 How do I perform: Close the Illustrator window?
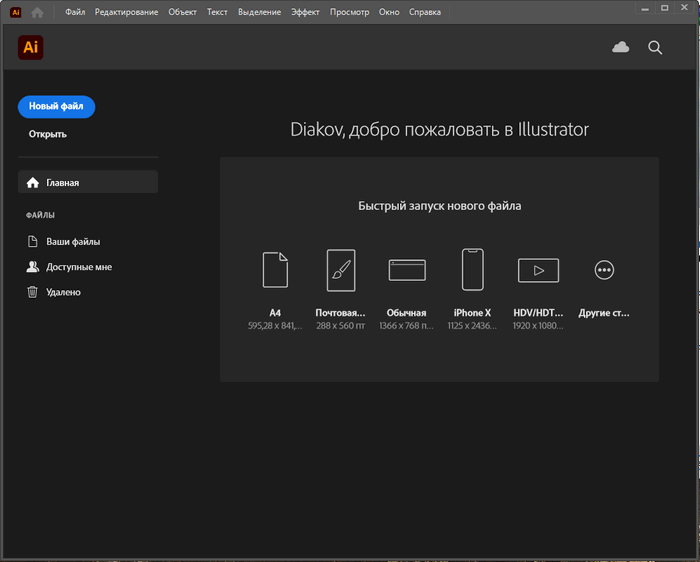tap(684, 8)
